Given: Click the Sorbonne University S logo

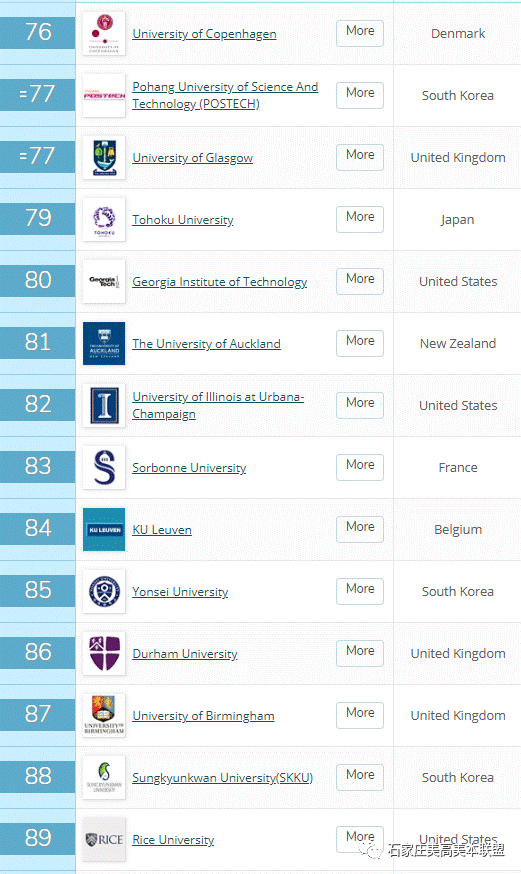Looking at the screenshot, I should [104, 468].
